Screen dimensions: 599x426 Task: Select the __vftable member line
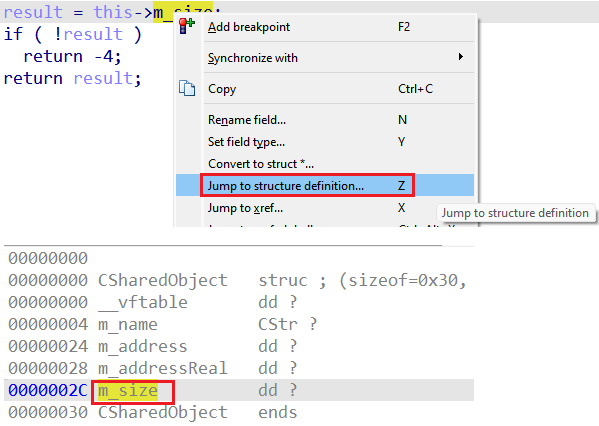(239, 302)
